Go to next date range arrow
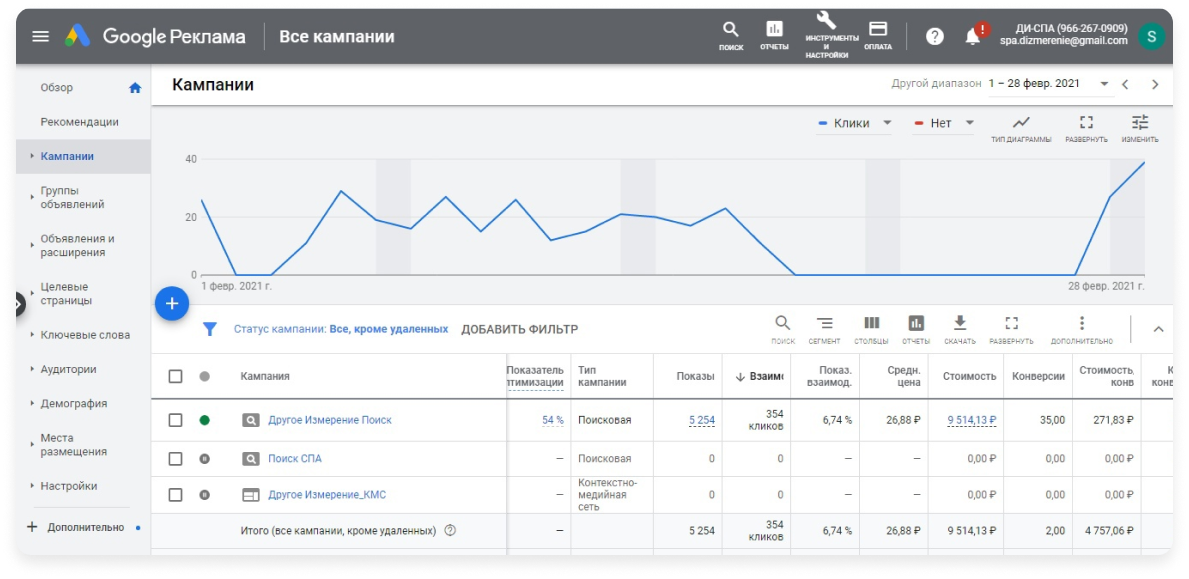The width and height of the screenshot is (1189, 579). coord(1155,84)
